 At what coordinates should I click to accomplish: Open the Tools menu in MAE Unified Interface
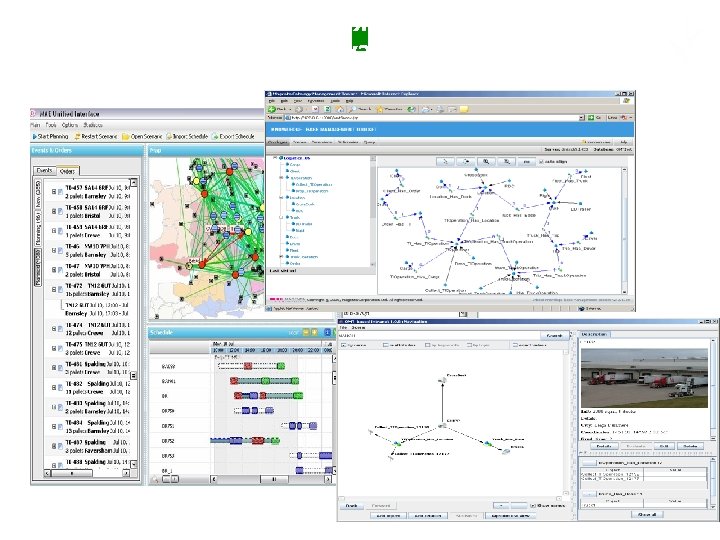pyautogui.click(x=51, y=125)
